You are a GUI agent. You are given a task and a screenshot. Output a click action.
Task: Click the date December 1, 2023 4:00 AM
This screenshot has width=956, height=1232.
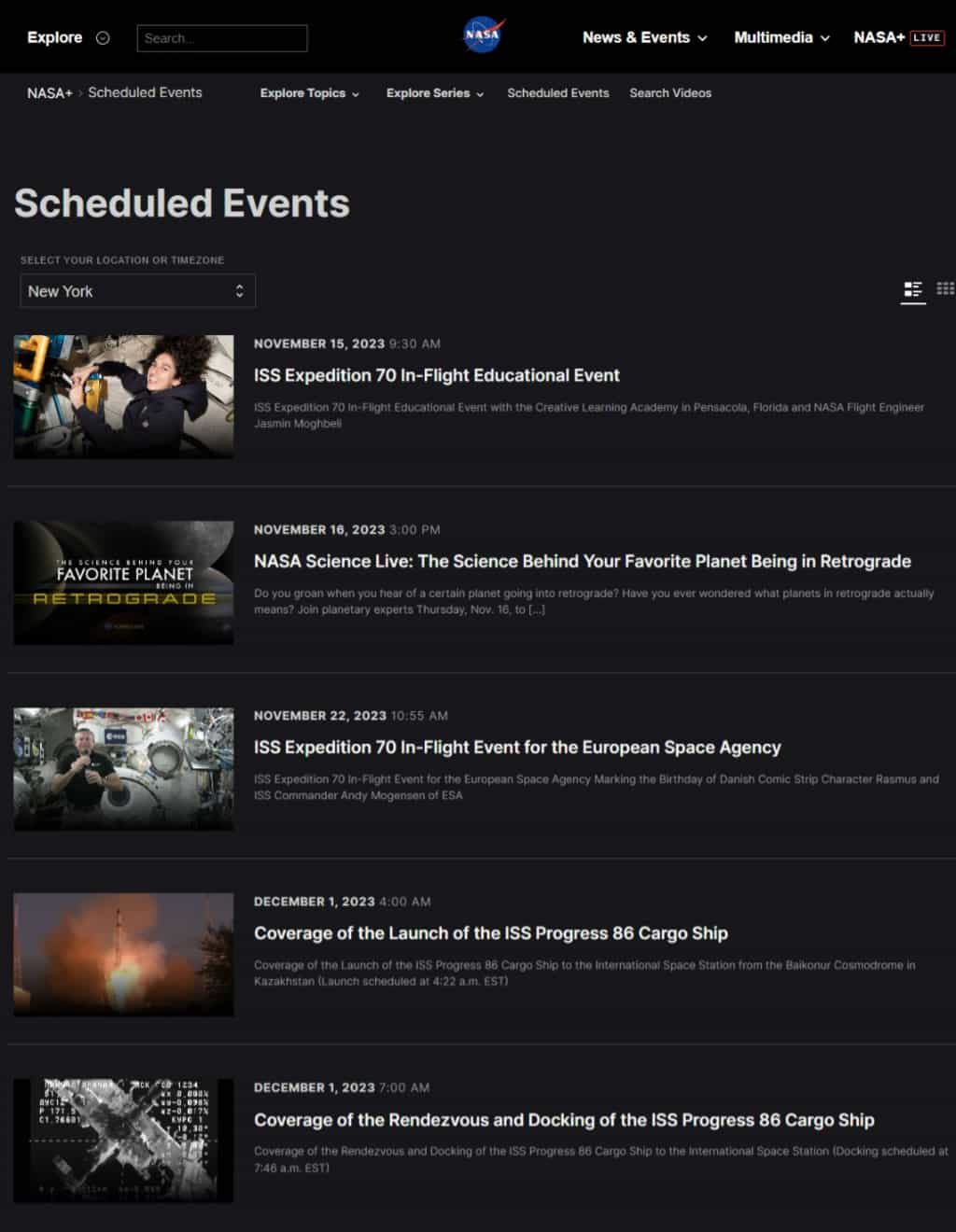343,902
